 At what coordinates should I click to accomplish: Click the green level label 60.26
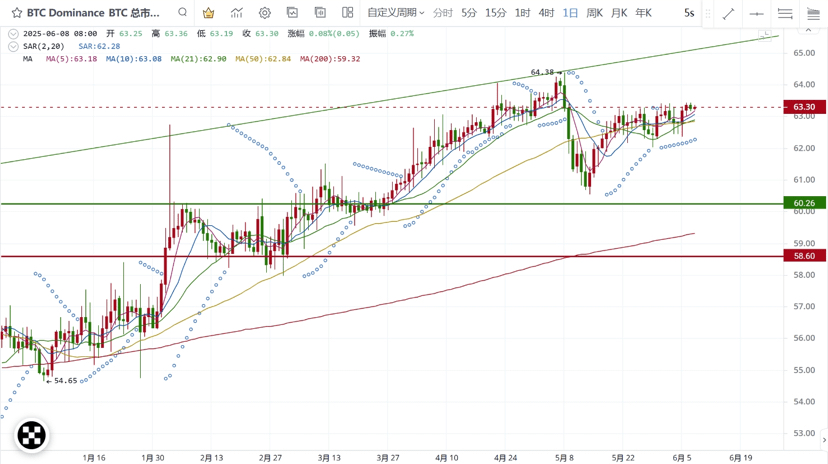pyautogui.click(x=804, y=203)
